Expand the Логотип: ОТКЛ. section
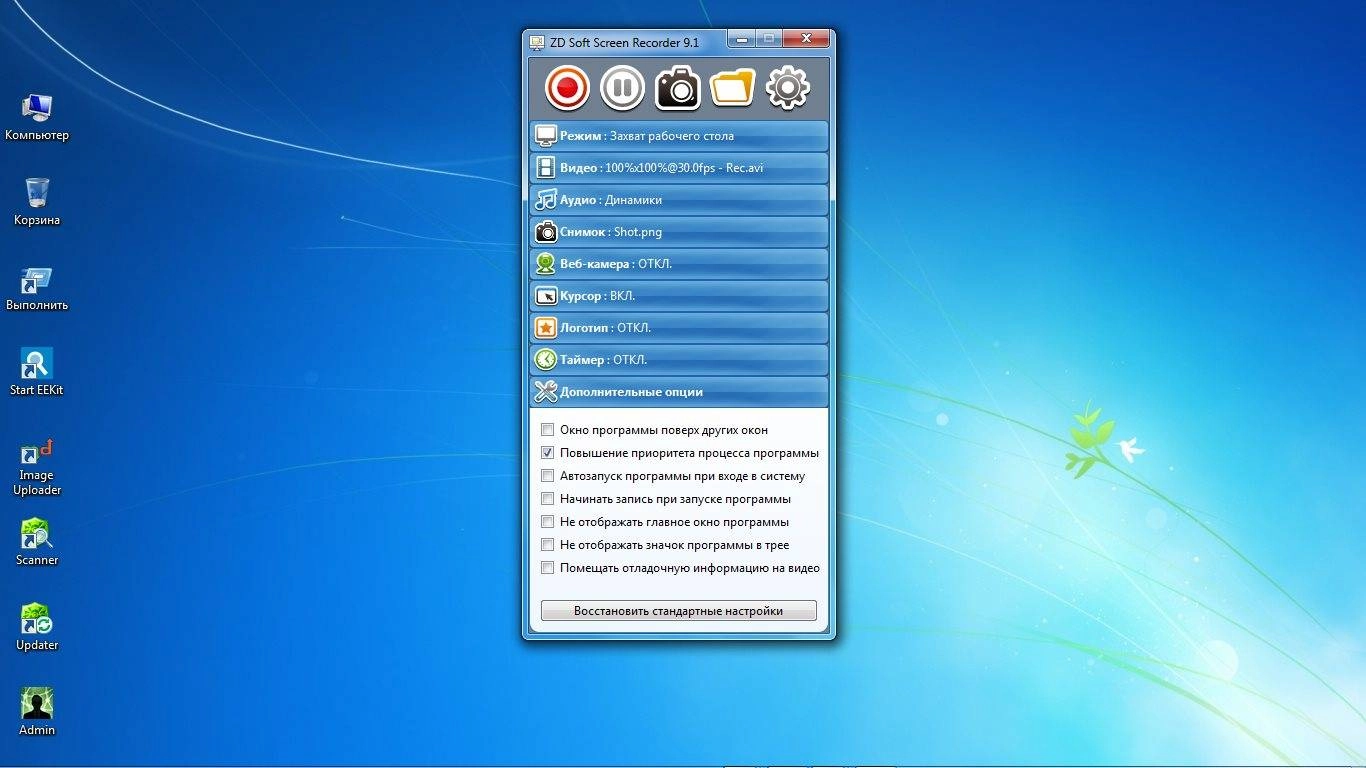1366x768 pixels. [679, 328]
